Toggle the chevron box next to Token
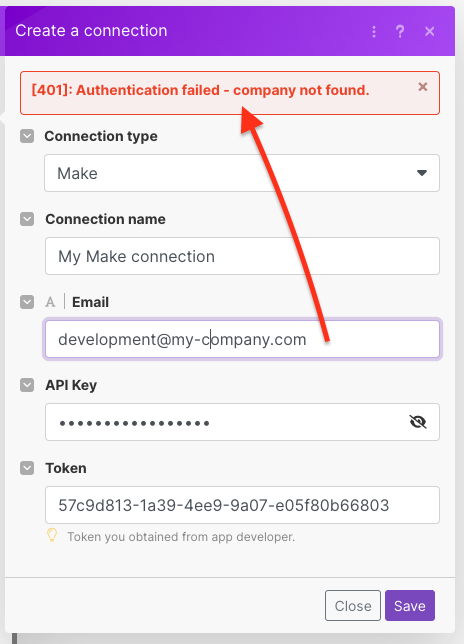464x644 pixels. 27,468
